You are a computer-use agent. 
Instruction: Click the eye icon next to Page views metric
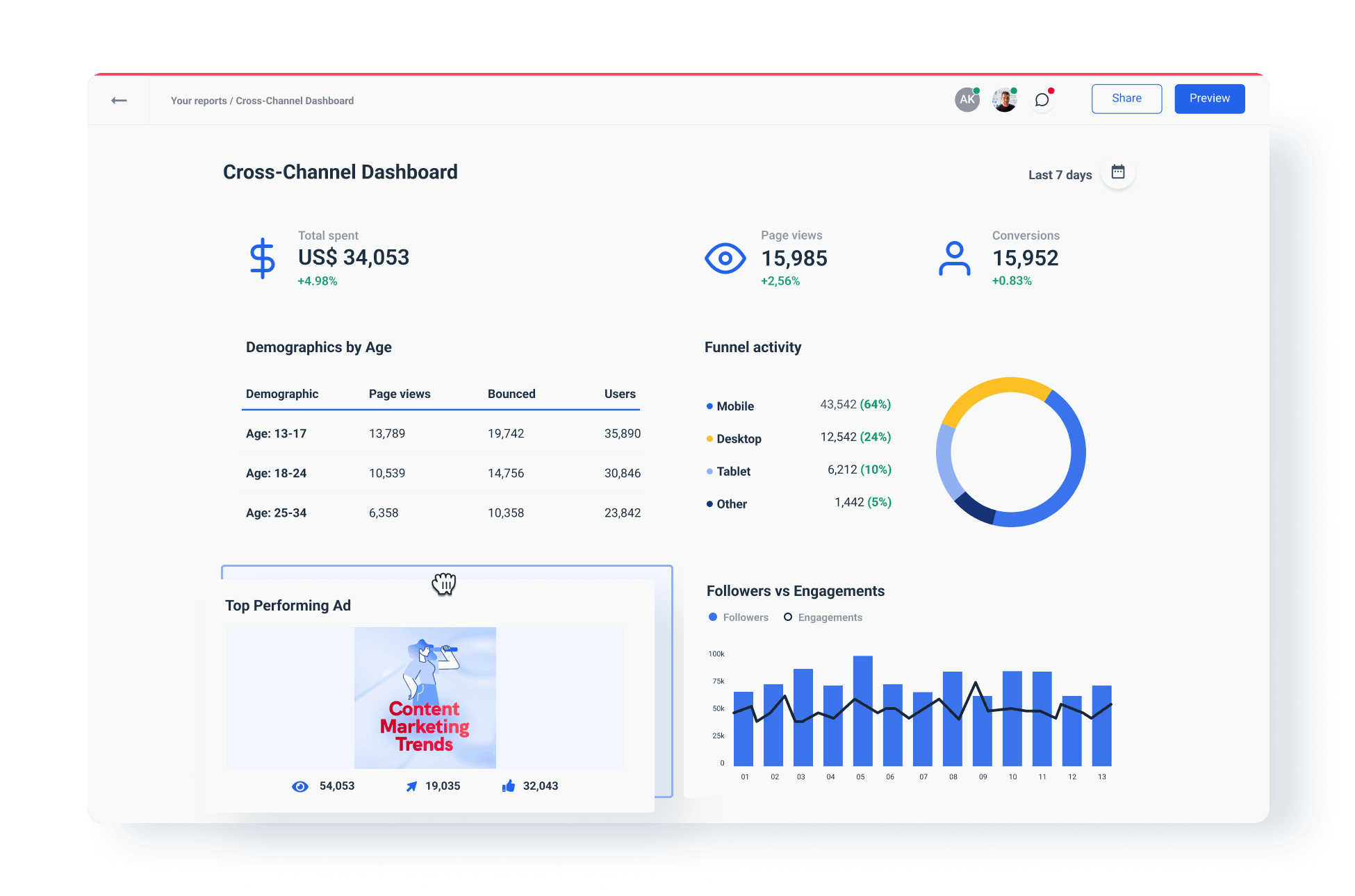click(x=725, y=258)
